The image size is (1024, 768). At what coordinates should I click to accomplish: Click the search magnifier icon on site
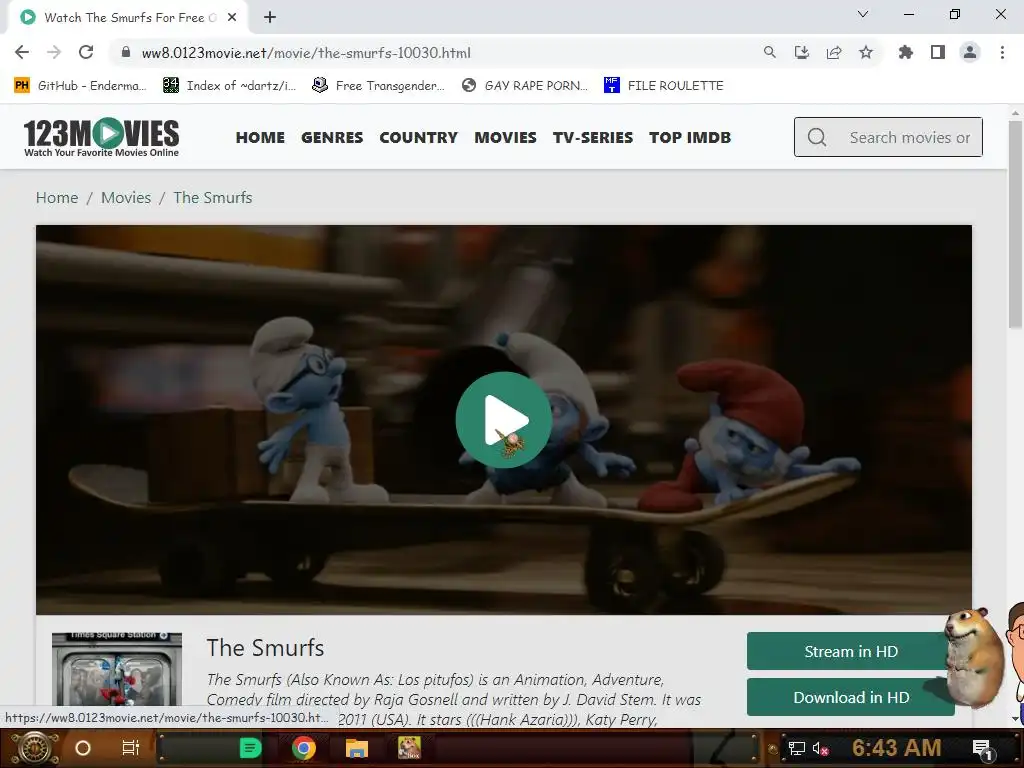click(817, 137)
